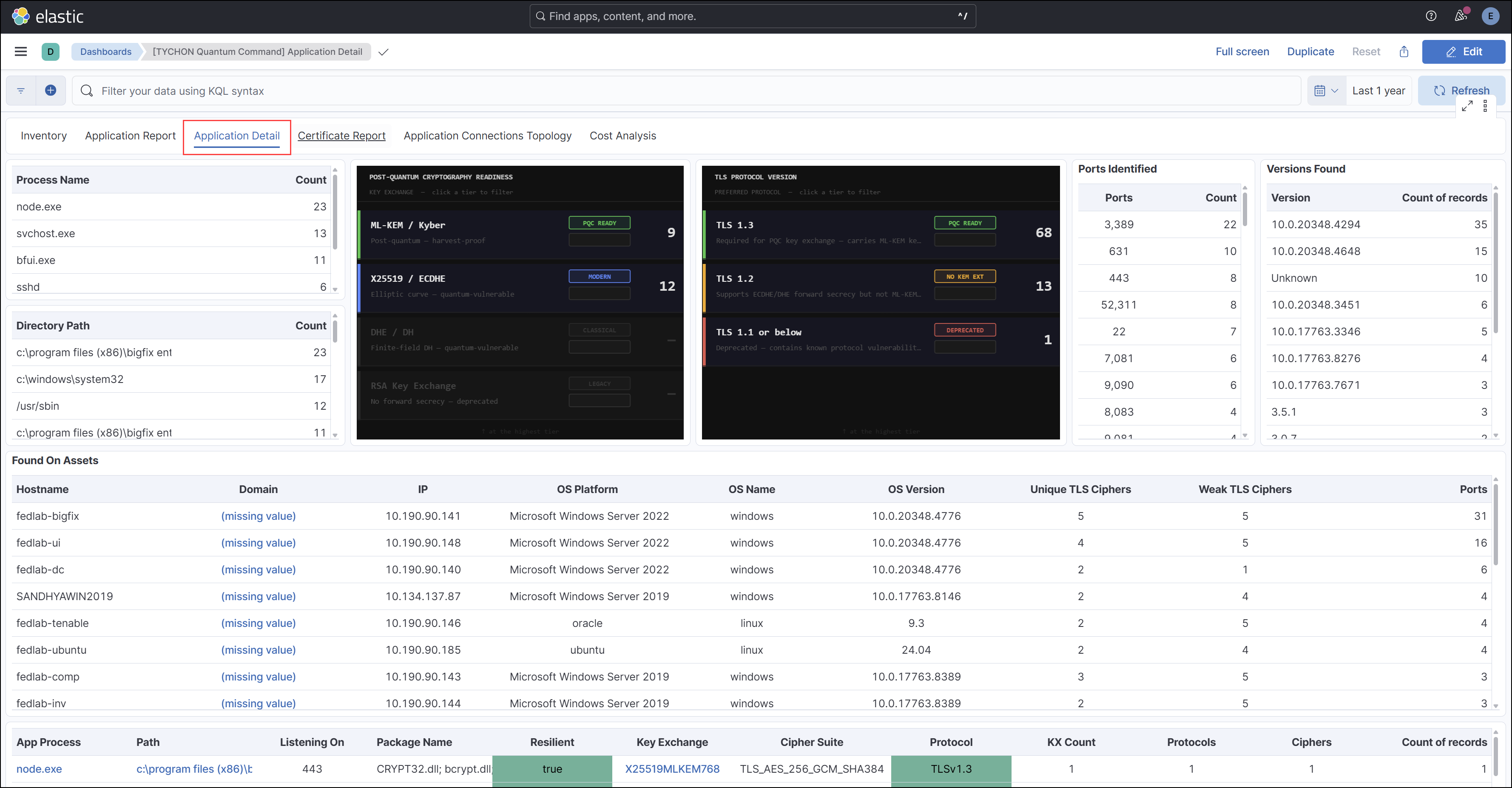Add a filter with plus icon

(x=51, y=91)
